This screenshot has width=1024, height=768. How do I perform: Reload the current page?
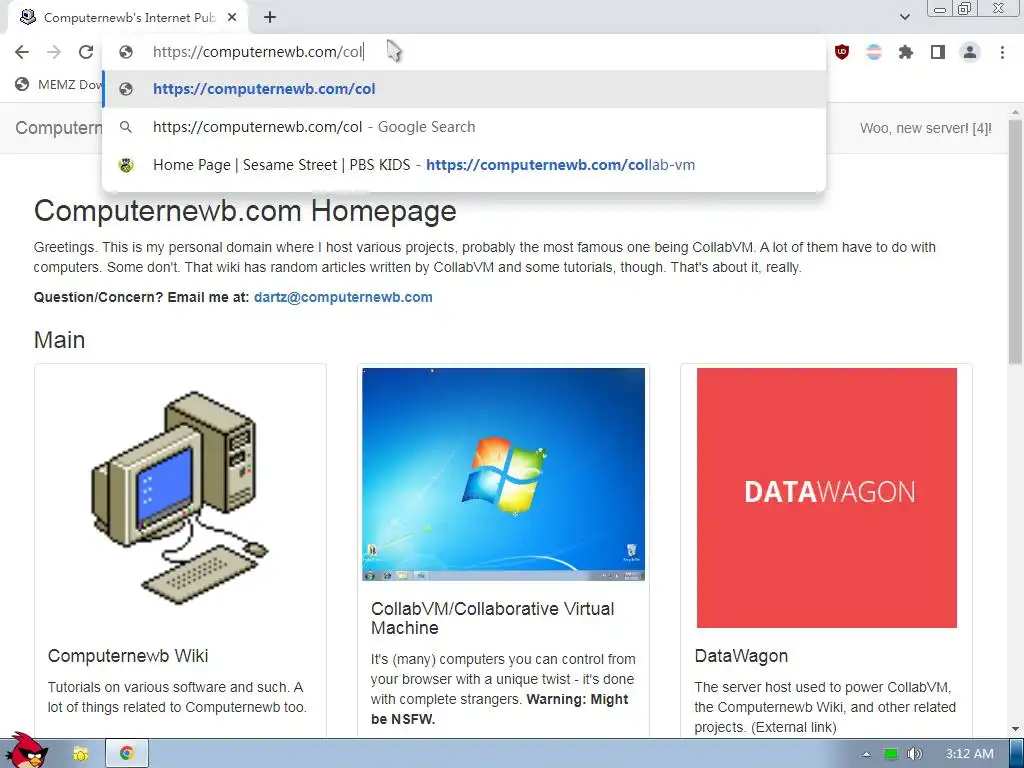tap(86, 52)
